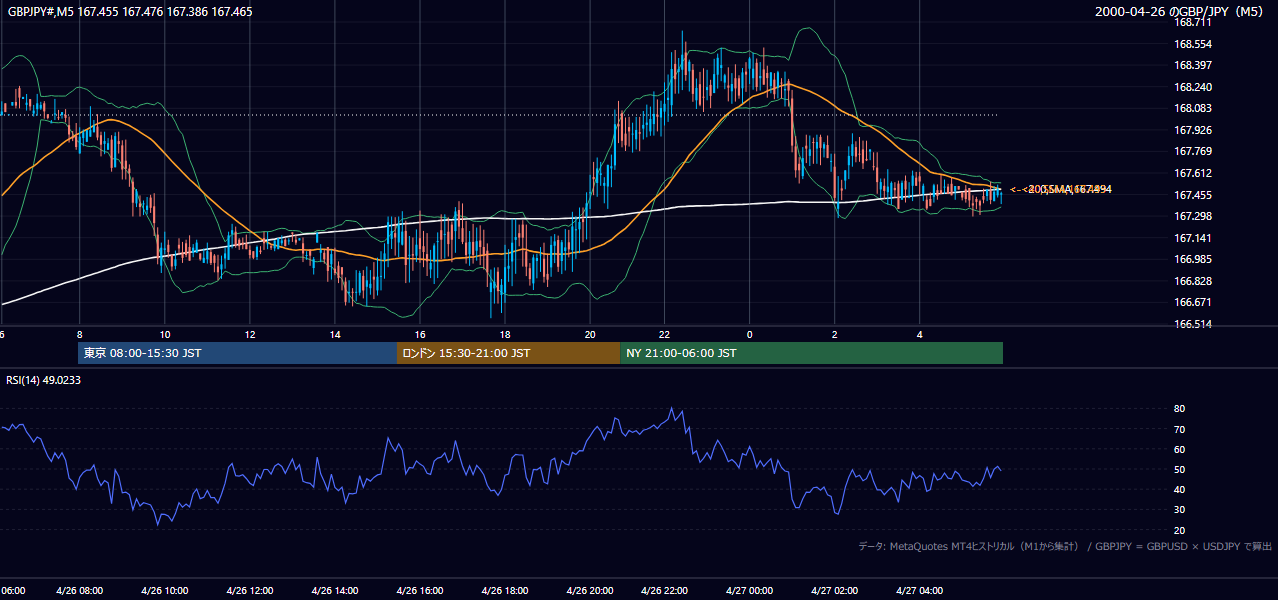Click the hour 16 tick under the price chart
The image size is (1278, 600).
coord(420,335)
